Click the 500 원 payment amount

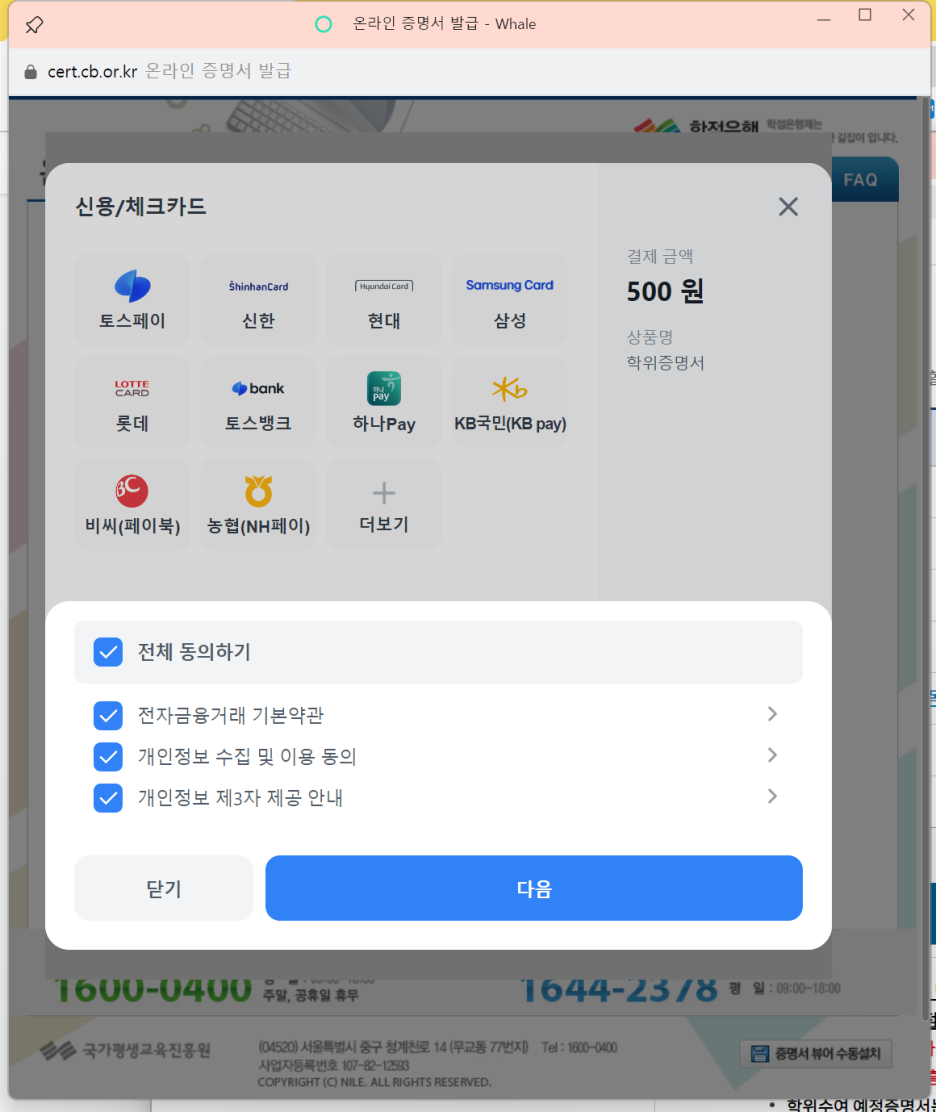tap(665, 291)
